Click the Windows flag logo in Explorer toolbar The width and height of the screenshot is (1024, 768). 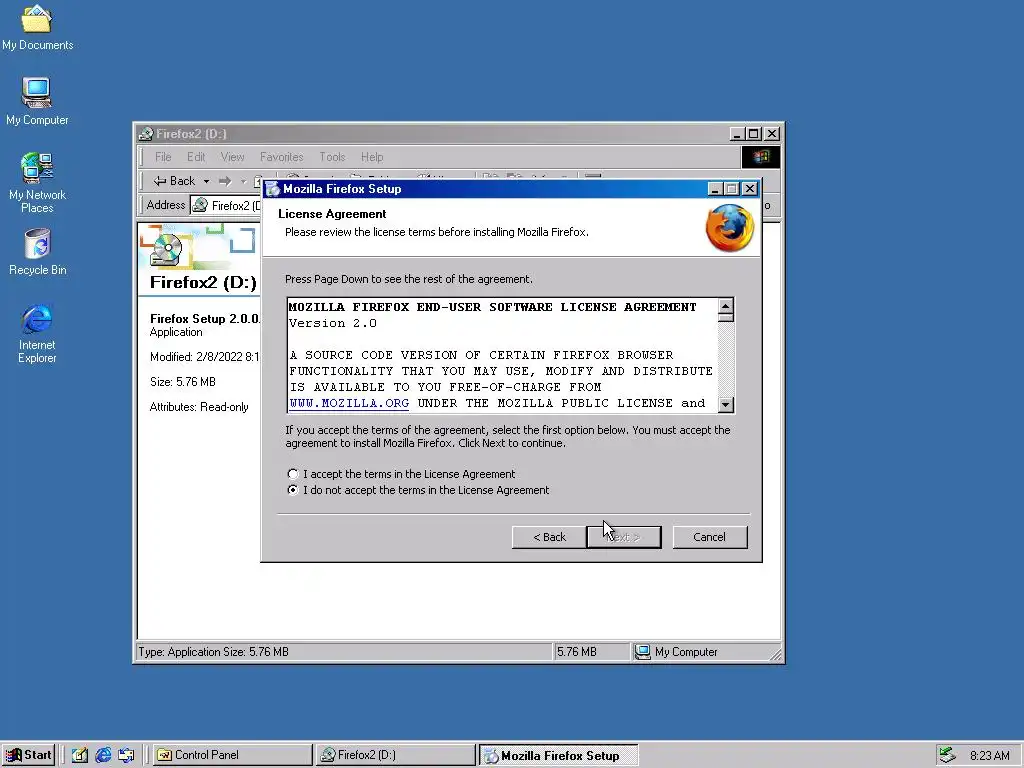[760, 157]
